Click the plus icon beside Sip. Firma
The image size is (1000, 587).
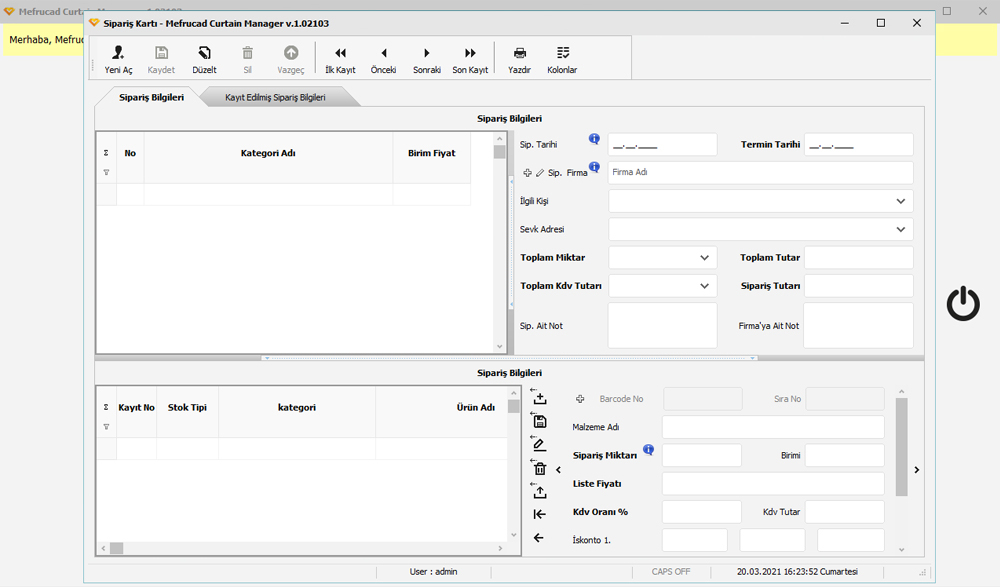[x=528, y=173]
